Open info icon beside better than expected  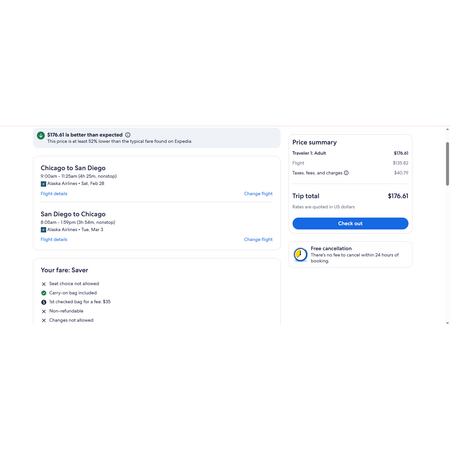tap(128, 135)
